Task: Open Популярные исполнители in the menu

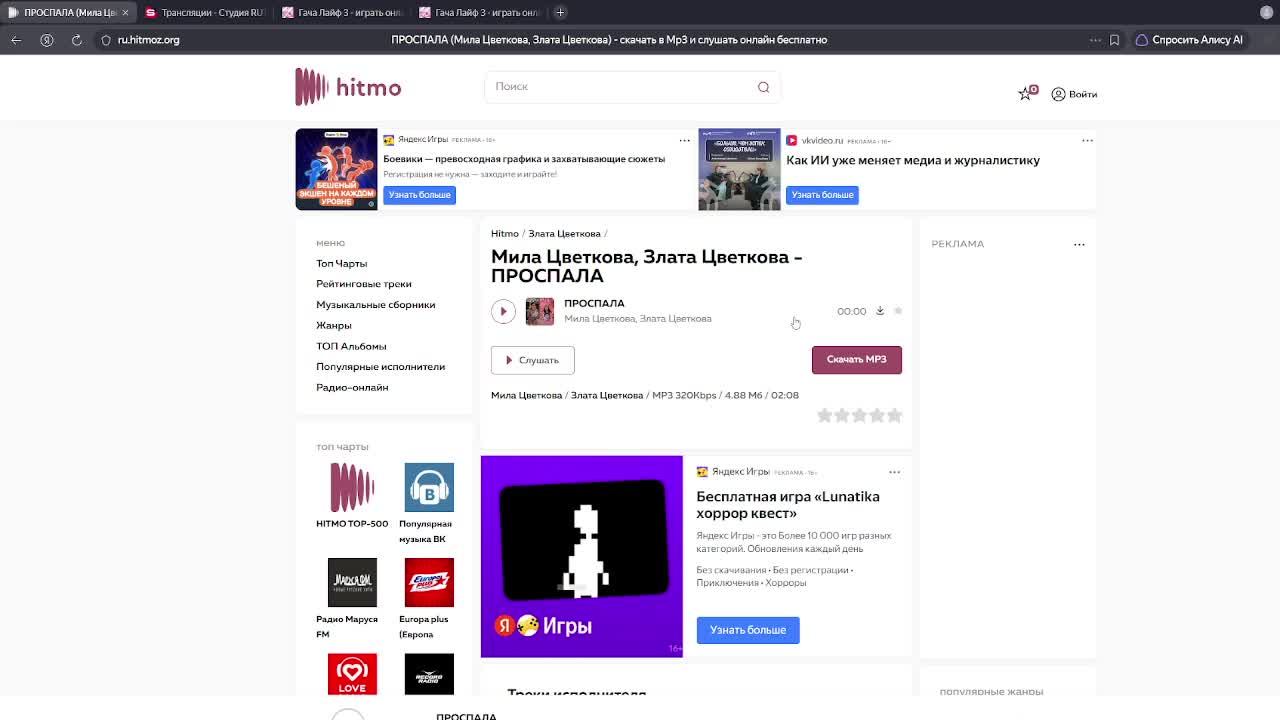Action: coord(381,366)
